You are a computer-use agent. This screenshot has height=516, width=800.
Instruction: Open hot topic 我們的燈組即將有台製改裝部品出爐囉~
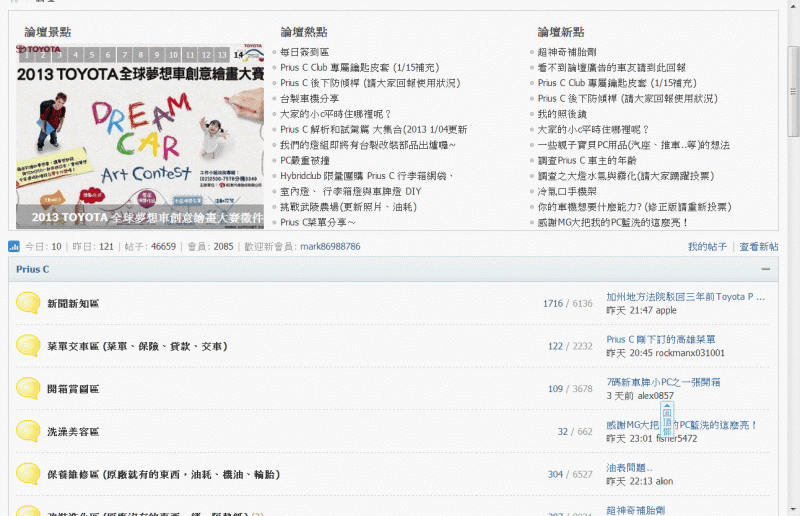(x=368, y=145)
